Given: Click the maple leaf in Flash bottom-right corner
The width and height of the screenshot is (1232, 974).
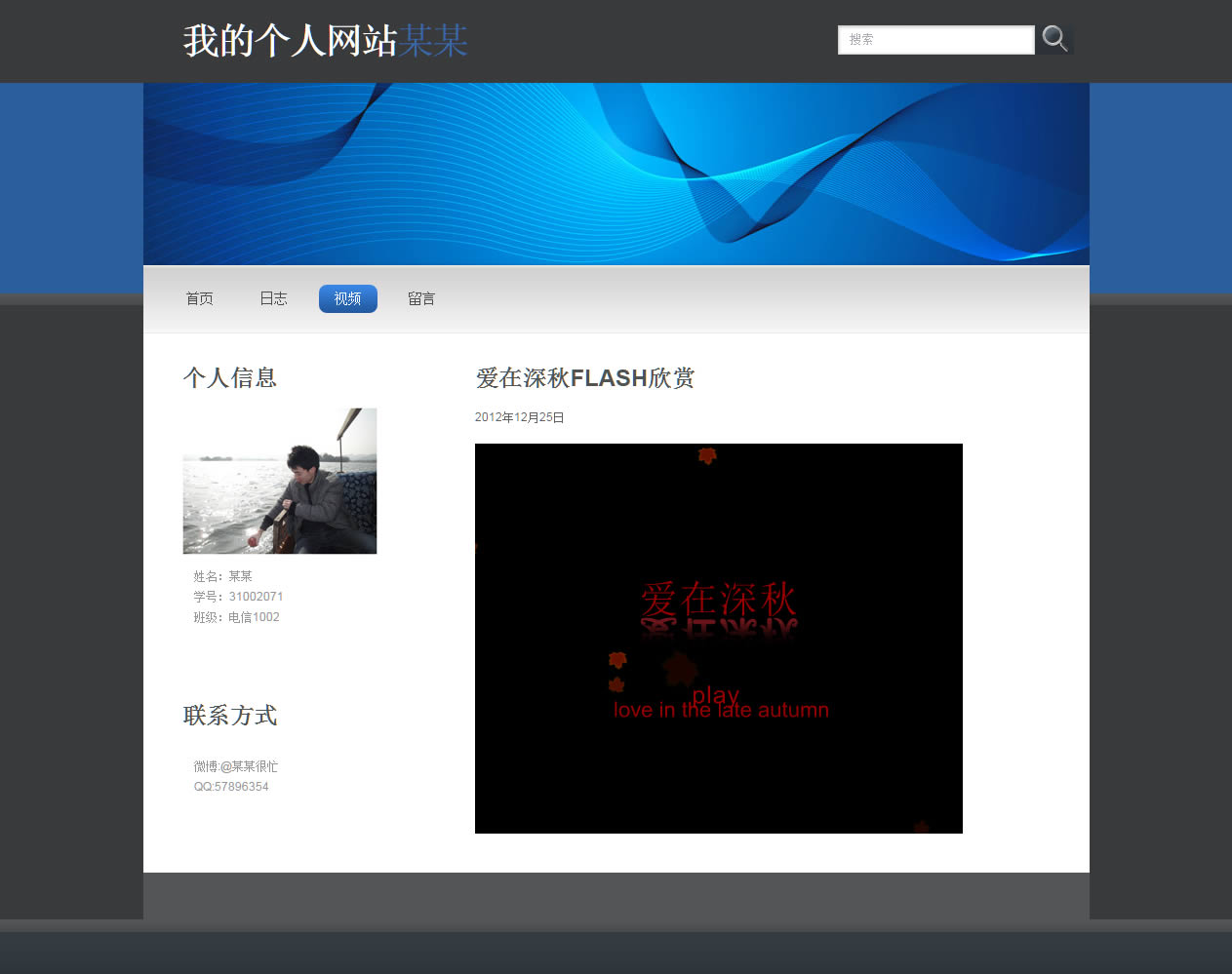Looking at the screenshot, I should 921,827.
